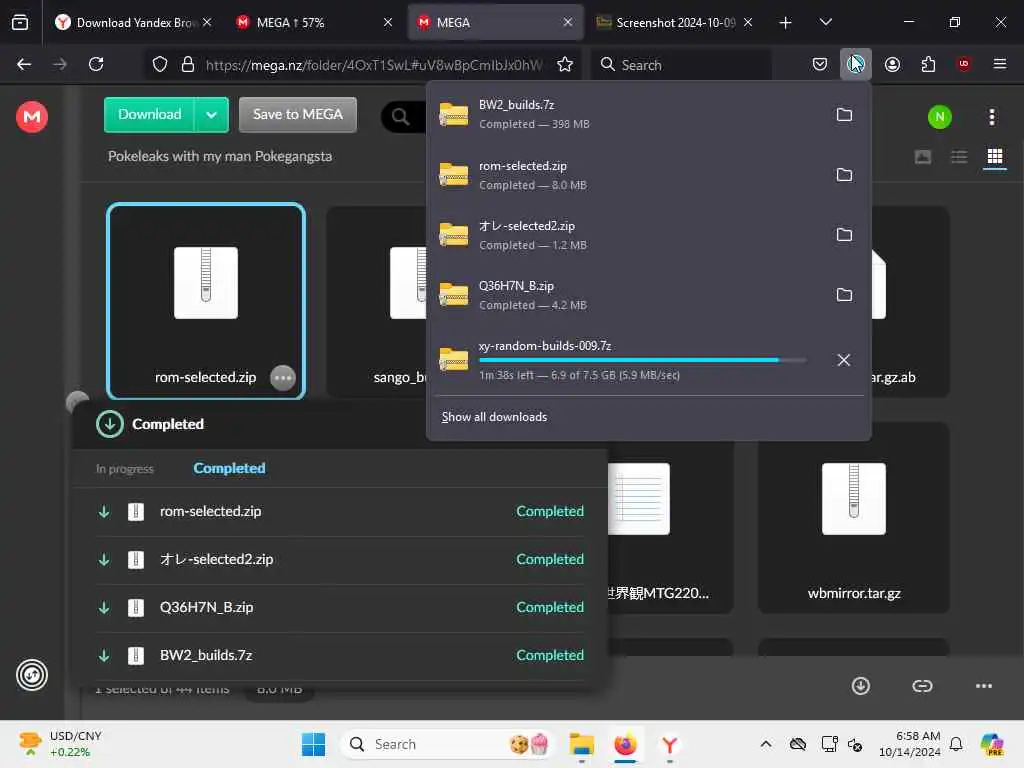1024x768 pixels.
Task: Click the MEGA logo in the sidebar
Action: (x=31, y=117)
